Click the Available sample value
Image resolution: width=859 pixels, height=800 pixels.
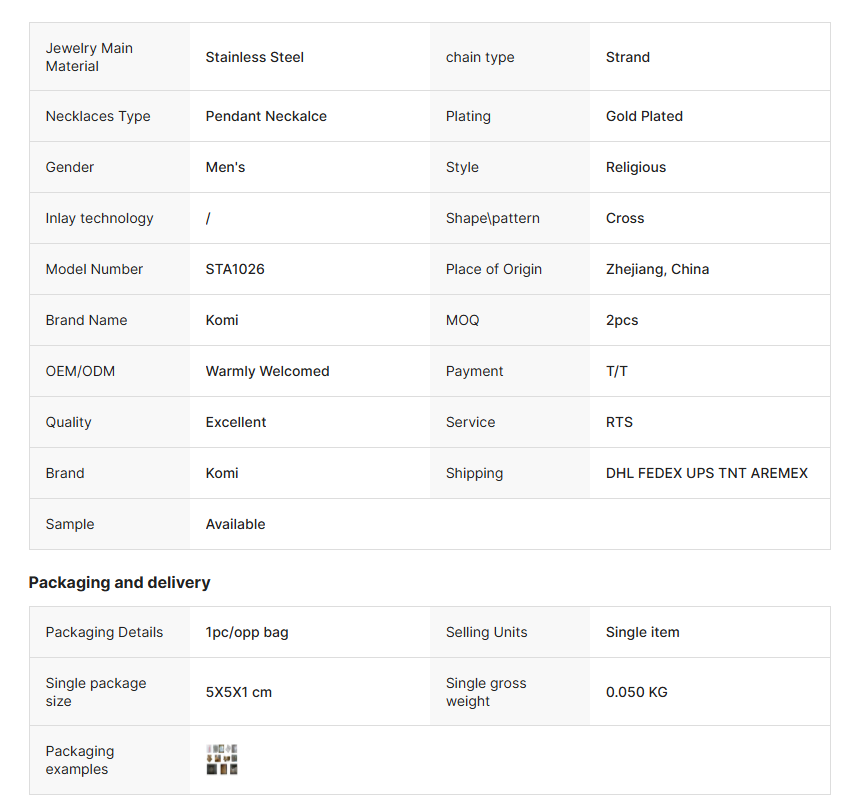click(236, 524)
